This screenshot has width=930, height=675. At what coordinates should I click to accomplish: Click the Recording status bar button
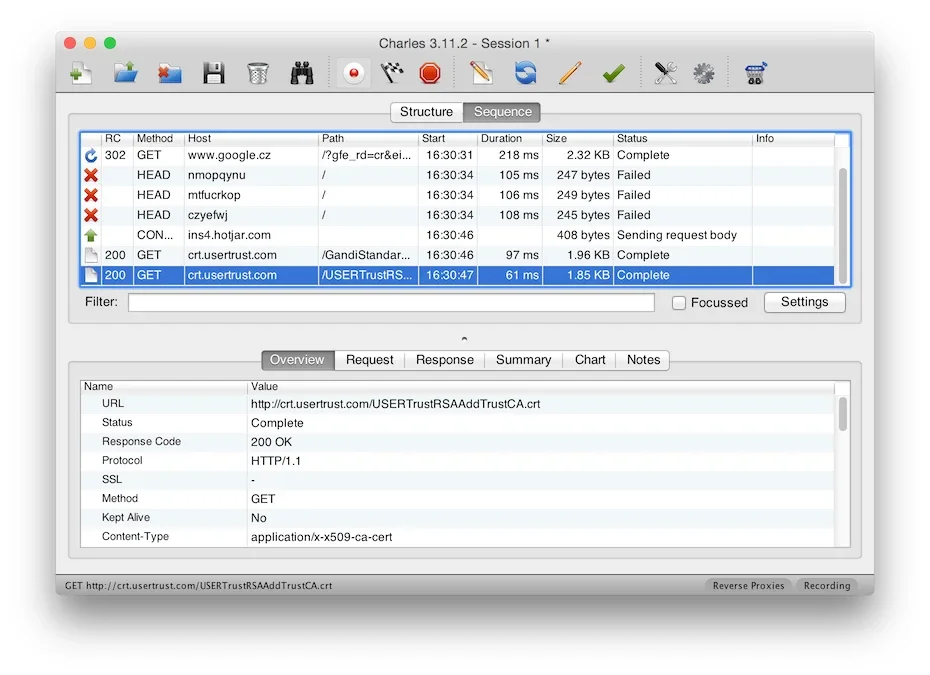point(827,585)
